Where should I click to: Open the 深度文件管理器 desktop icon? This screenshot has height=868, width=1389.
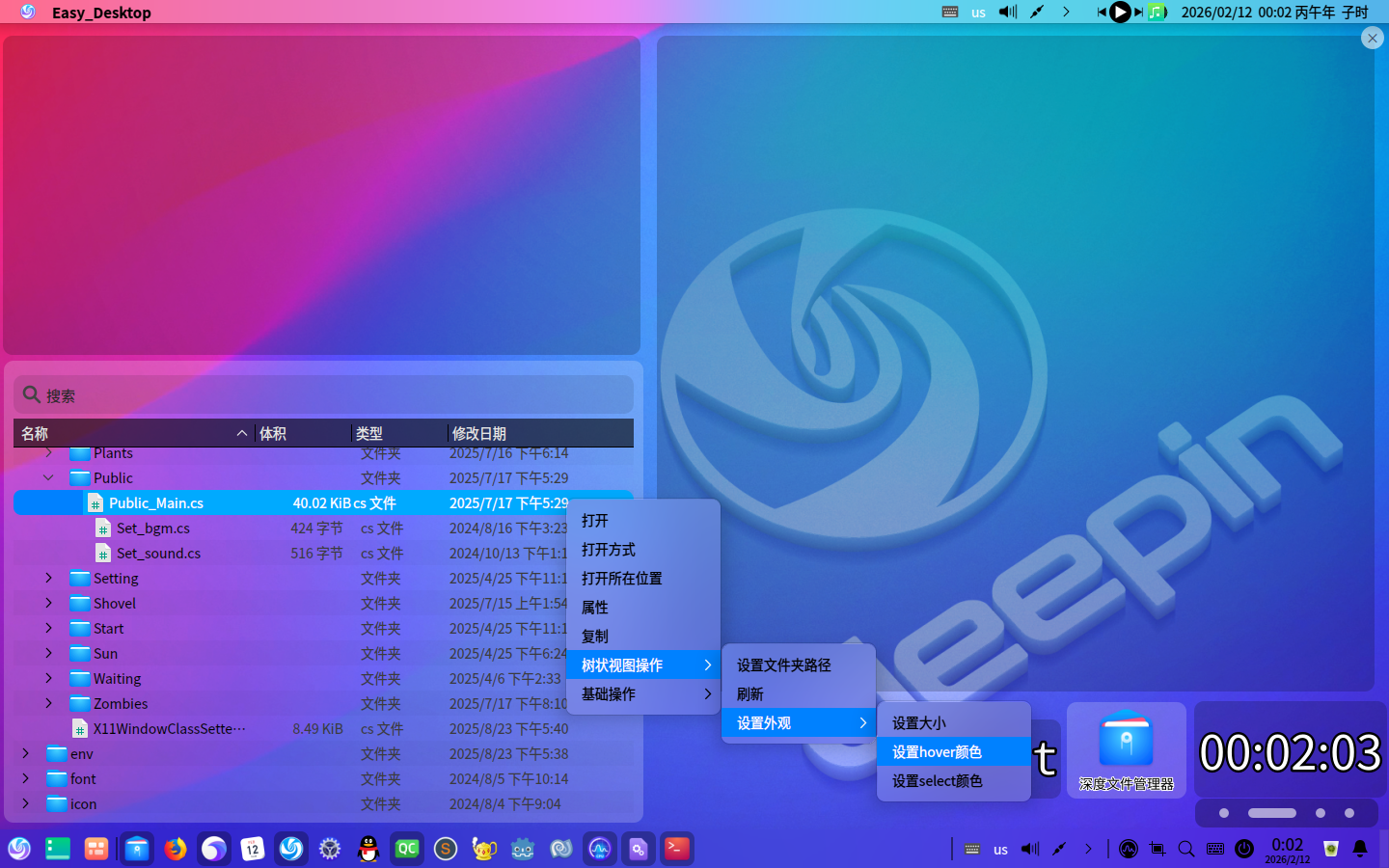pos(1126,751)
